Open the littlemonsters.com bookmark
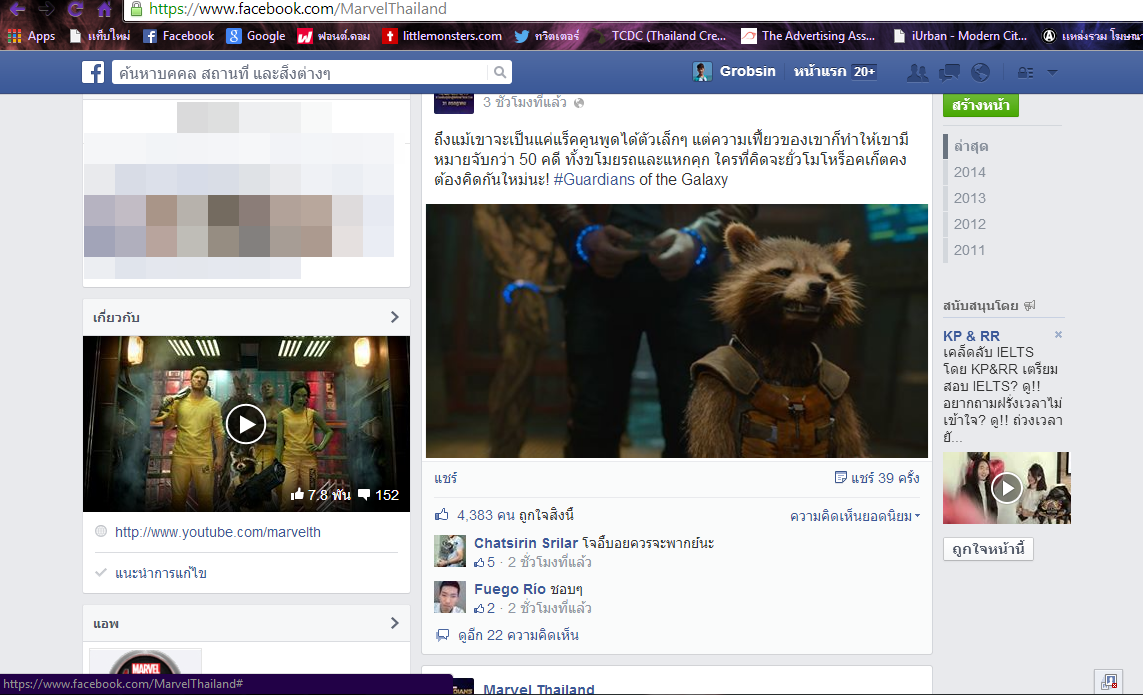Image resolution: width=1143 pixels, height=695 pixels. pyautogui.click(x=442, y=36)
